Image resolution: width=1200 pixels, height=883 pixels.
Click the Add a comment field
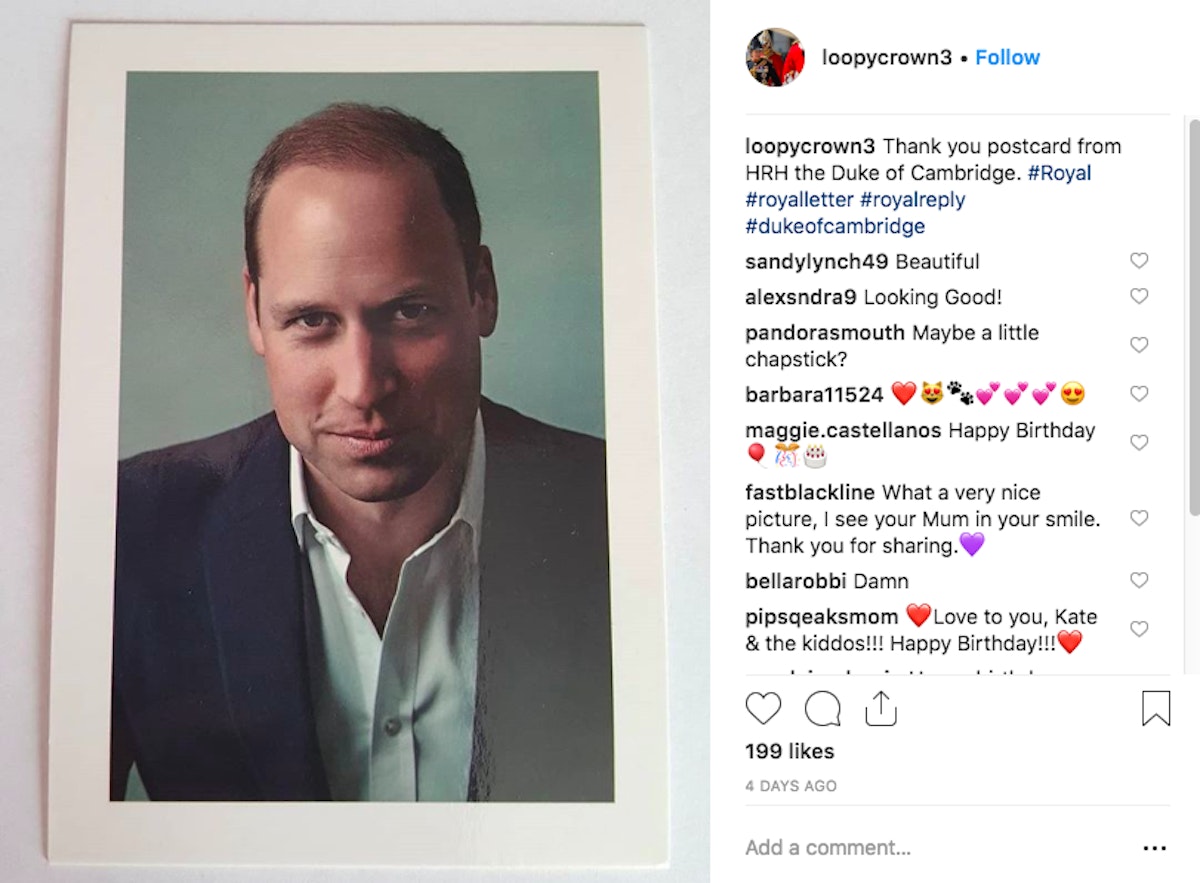pos(829,847)
